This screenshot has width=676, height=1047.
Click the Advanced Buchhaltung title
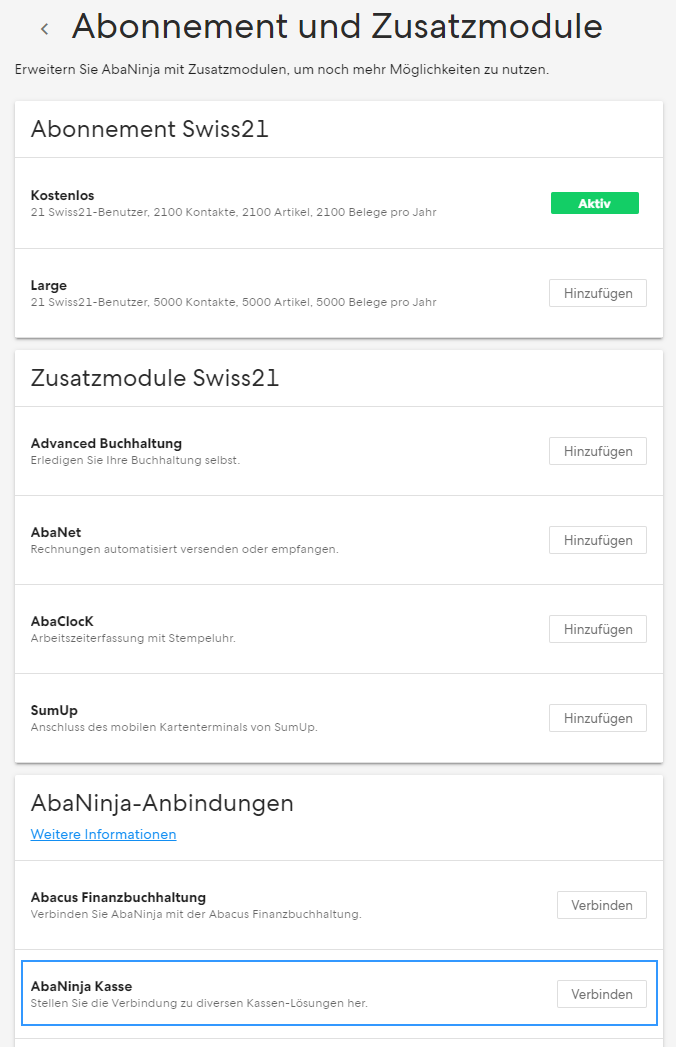pyautogui.click(x=106, y=443)
